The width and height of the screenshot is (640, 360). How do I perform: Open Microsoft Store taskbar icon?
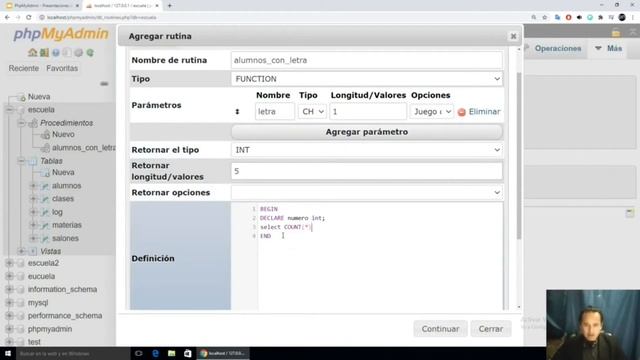pos(187,353)
